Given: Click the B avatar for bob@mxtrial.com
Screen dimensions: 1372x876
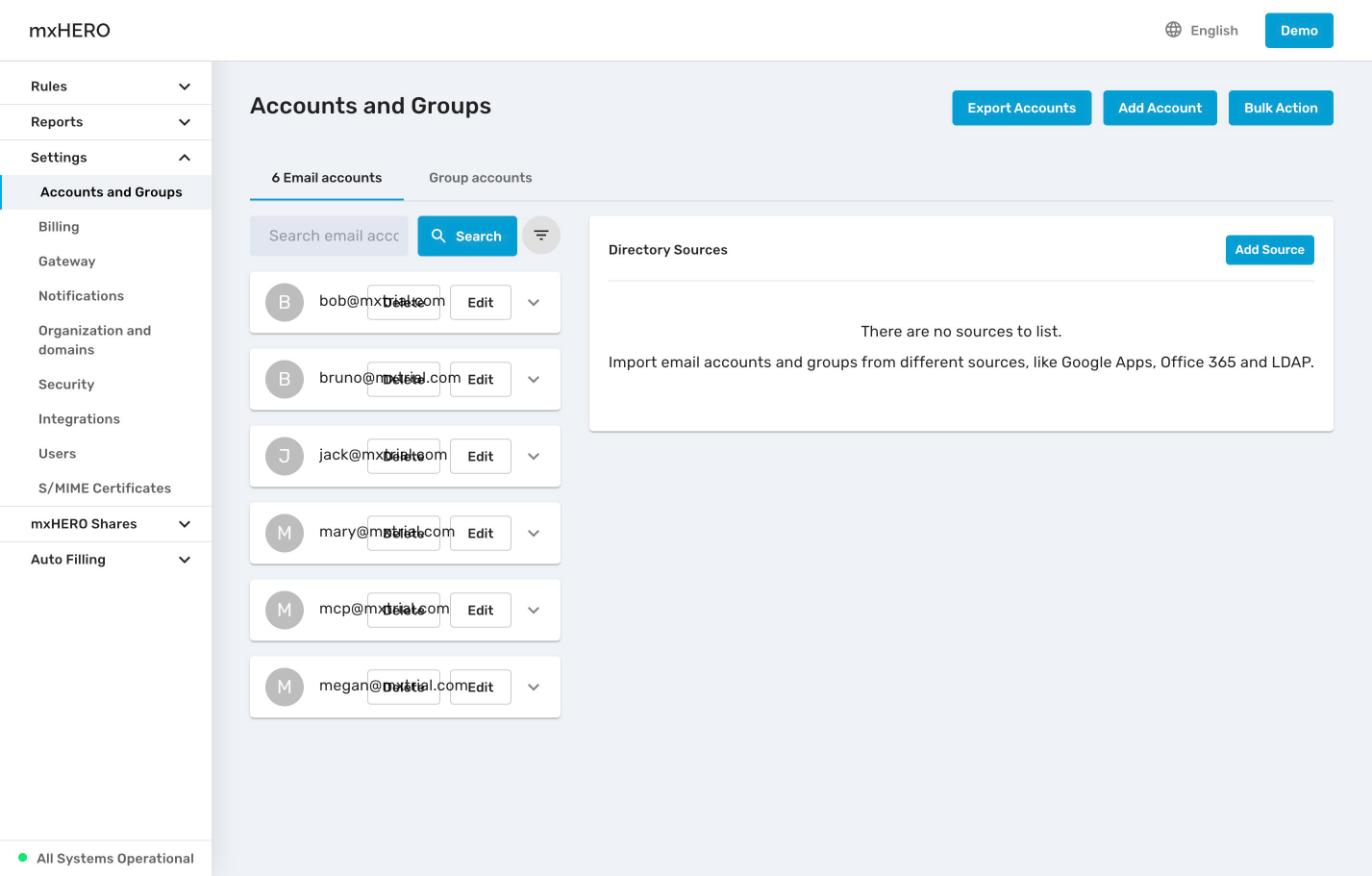Looking at the screenshot, I should pos(284,302).
